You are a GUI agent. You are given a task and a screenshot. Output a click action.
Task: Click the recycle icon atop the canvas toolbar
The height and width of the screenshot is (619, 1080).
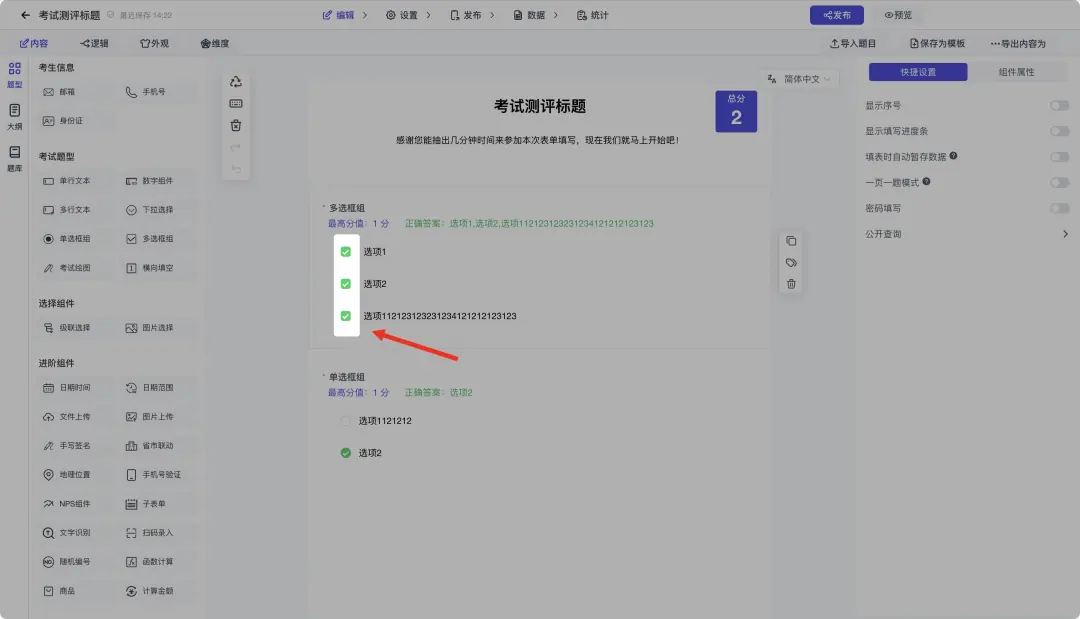pyautogui.click(x=236, y=82)
